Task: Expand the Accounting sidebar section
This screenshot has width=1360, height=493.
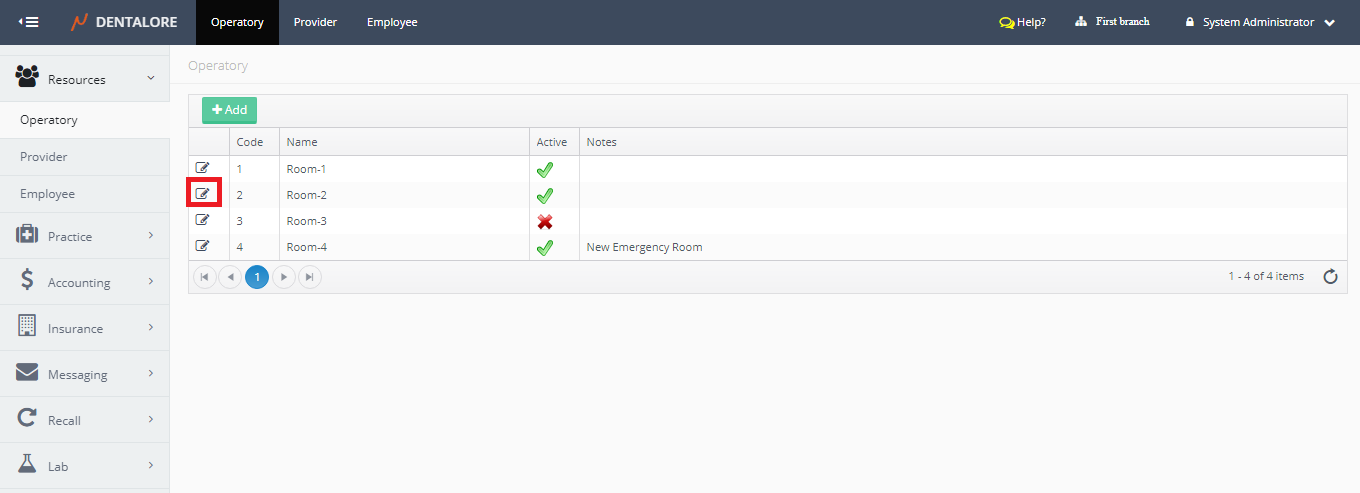Action: point(84,283)
